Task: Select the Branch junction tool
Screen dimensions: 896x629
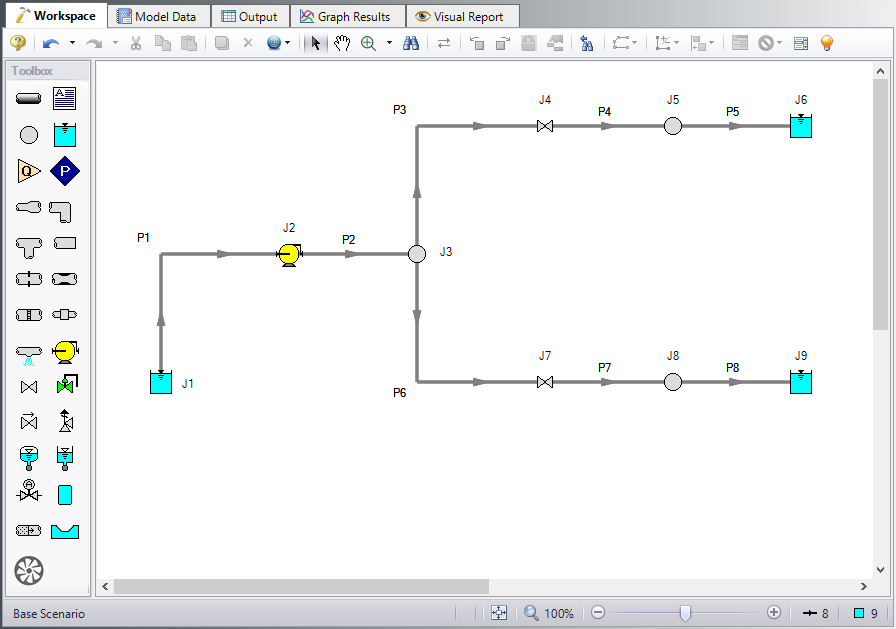Action: pos(28,134)
